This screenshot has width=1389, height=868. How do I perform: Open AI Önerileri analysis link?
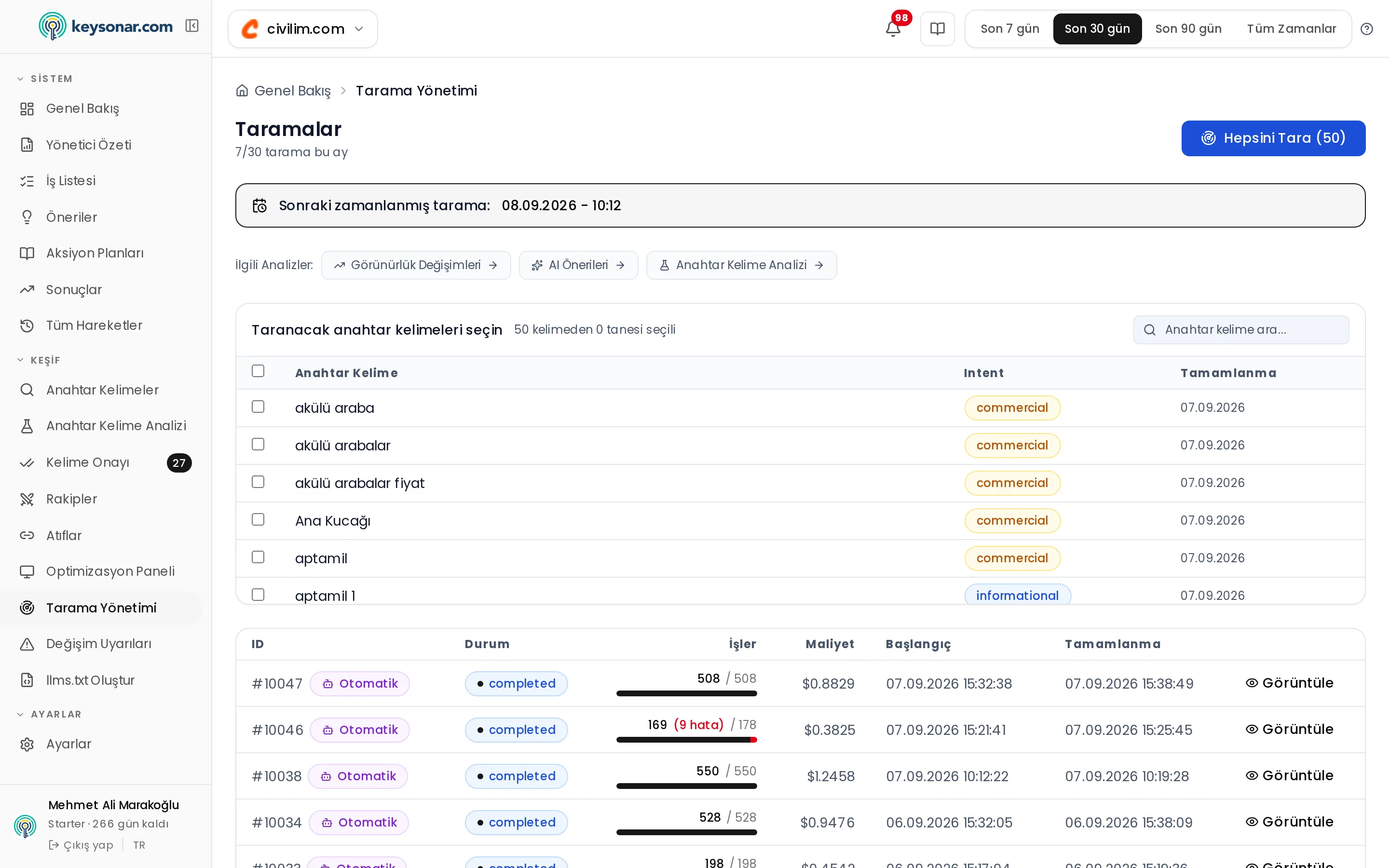[x=578, y=265]
